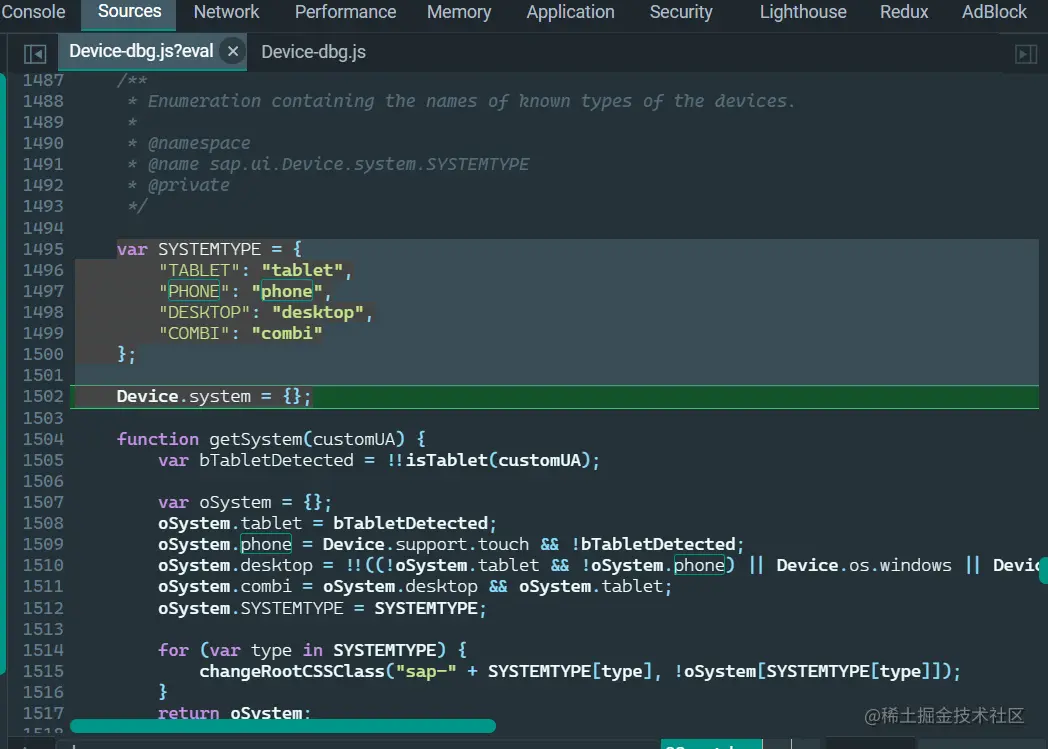
Task: Click the "desktop" string on line 1498
Action: coord(317,312)
